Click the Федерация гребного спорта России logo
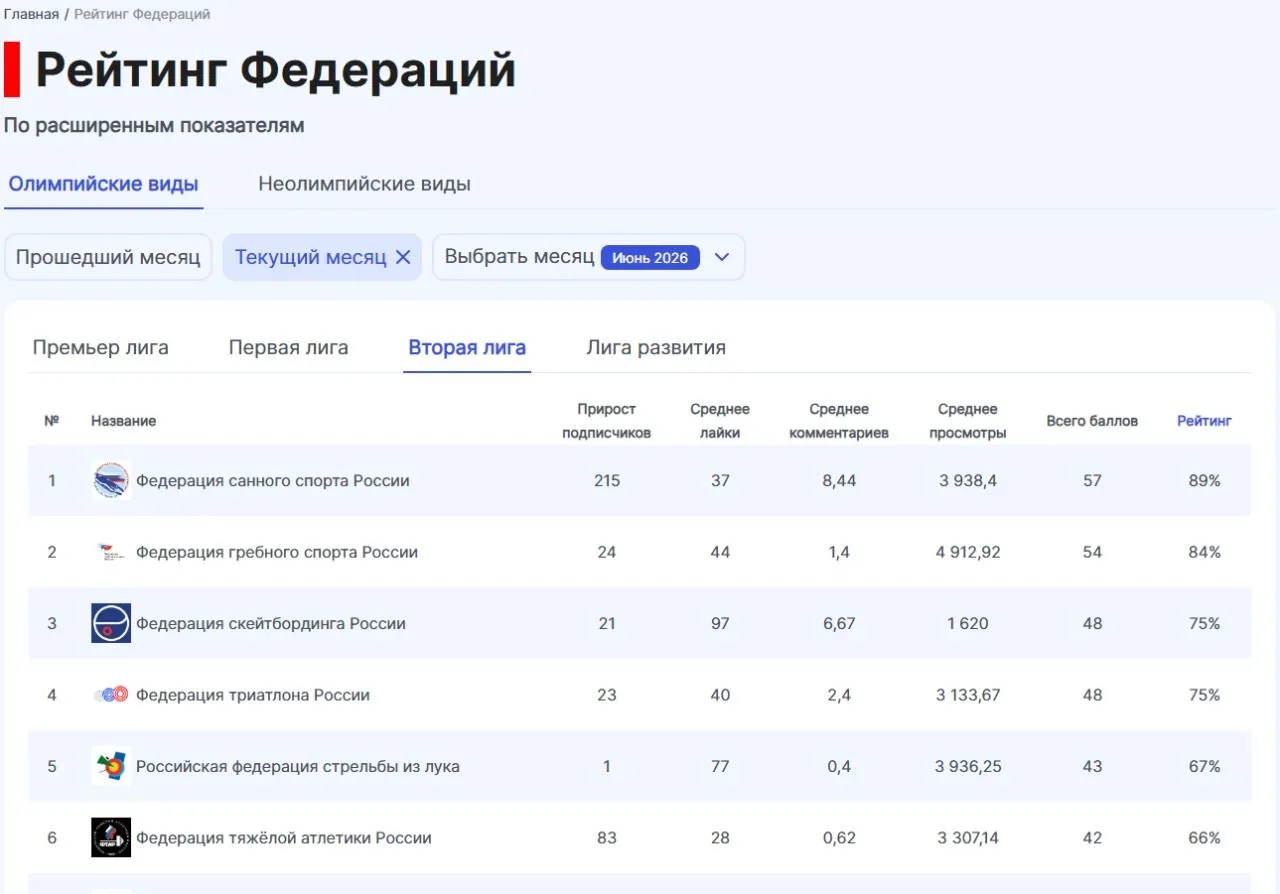The height and width of the screenshot is (894, 1280). (111, 552)
